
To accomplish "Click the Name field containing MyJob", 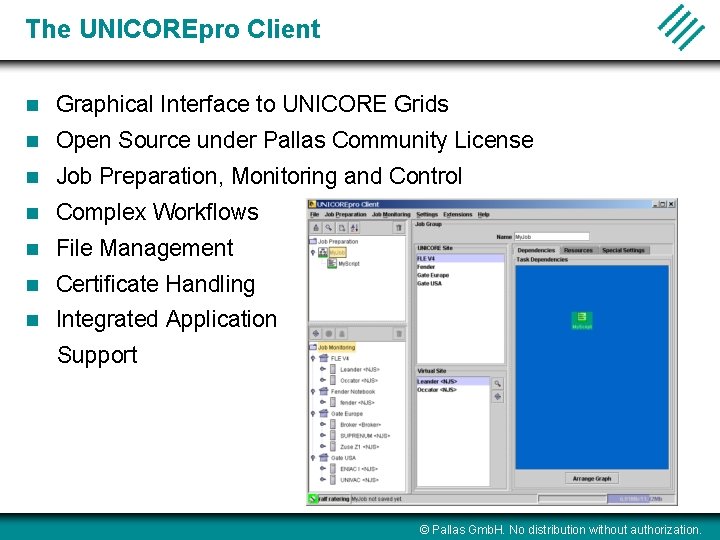I will pyautogui.click(x=551, y=237).
